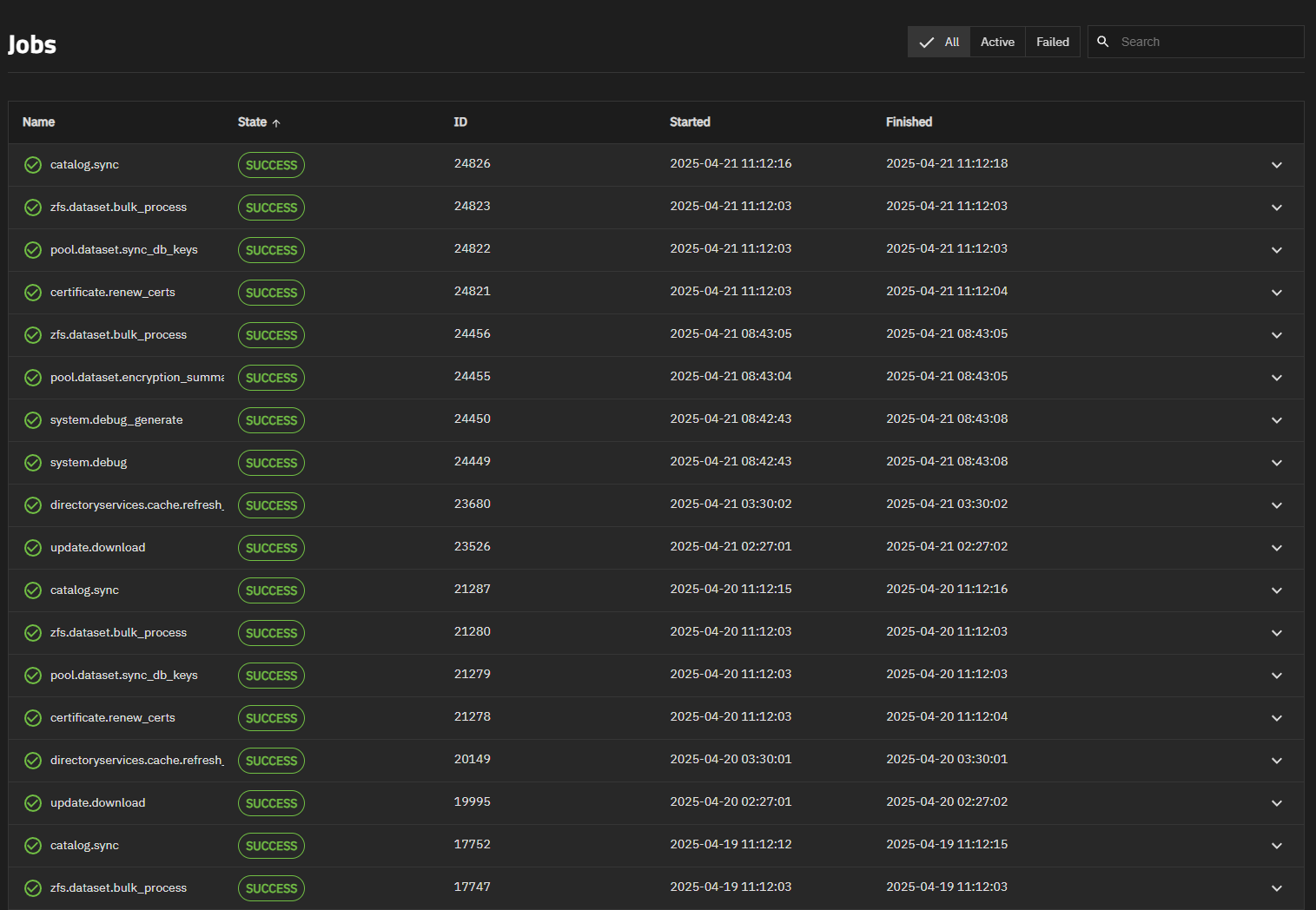
Task: Click the success check icon for job 24823
Action: coord(33,208)
